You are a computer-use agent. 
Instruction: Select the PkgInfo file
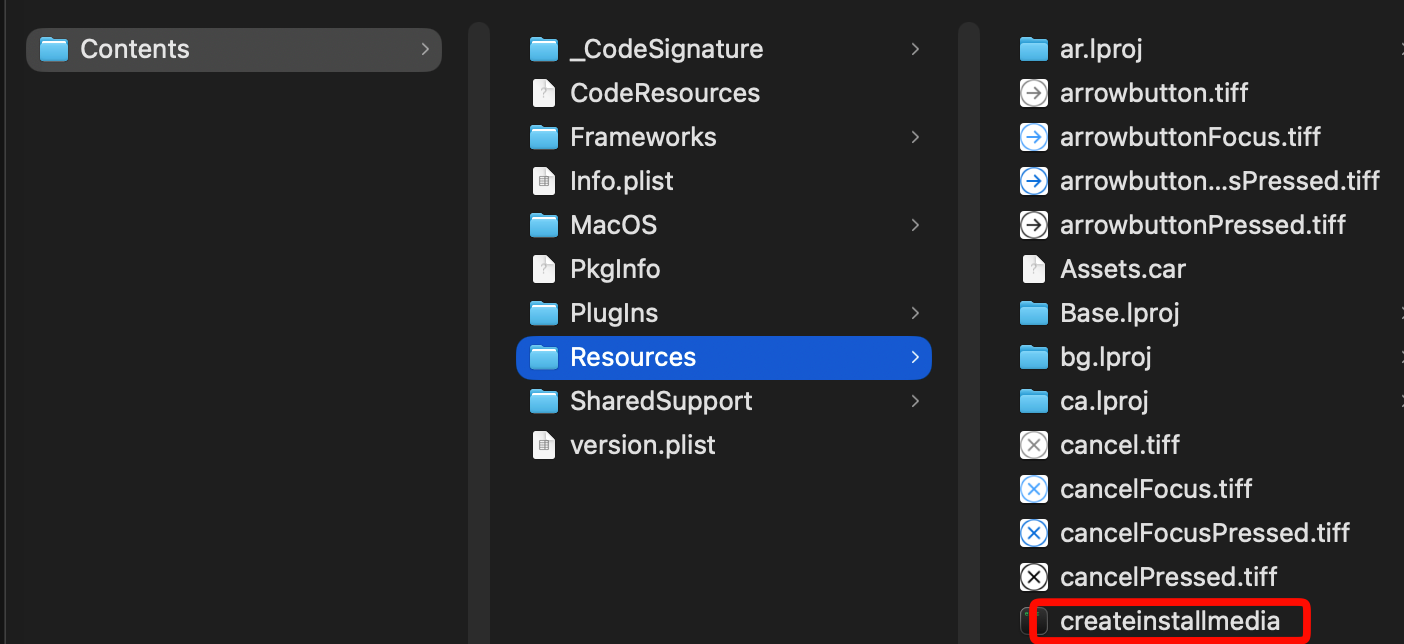click(x=614, y=269)
